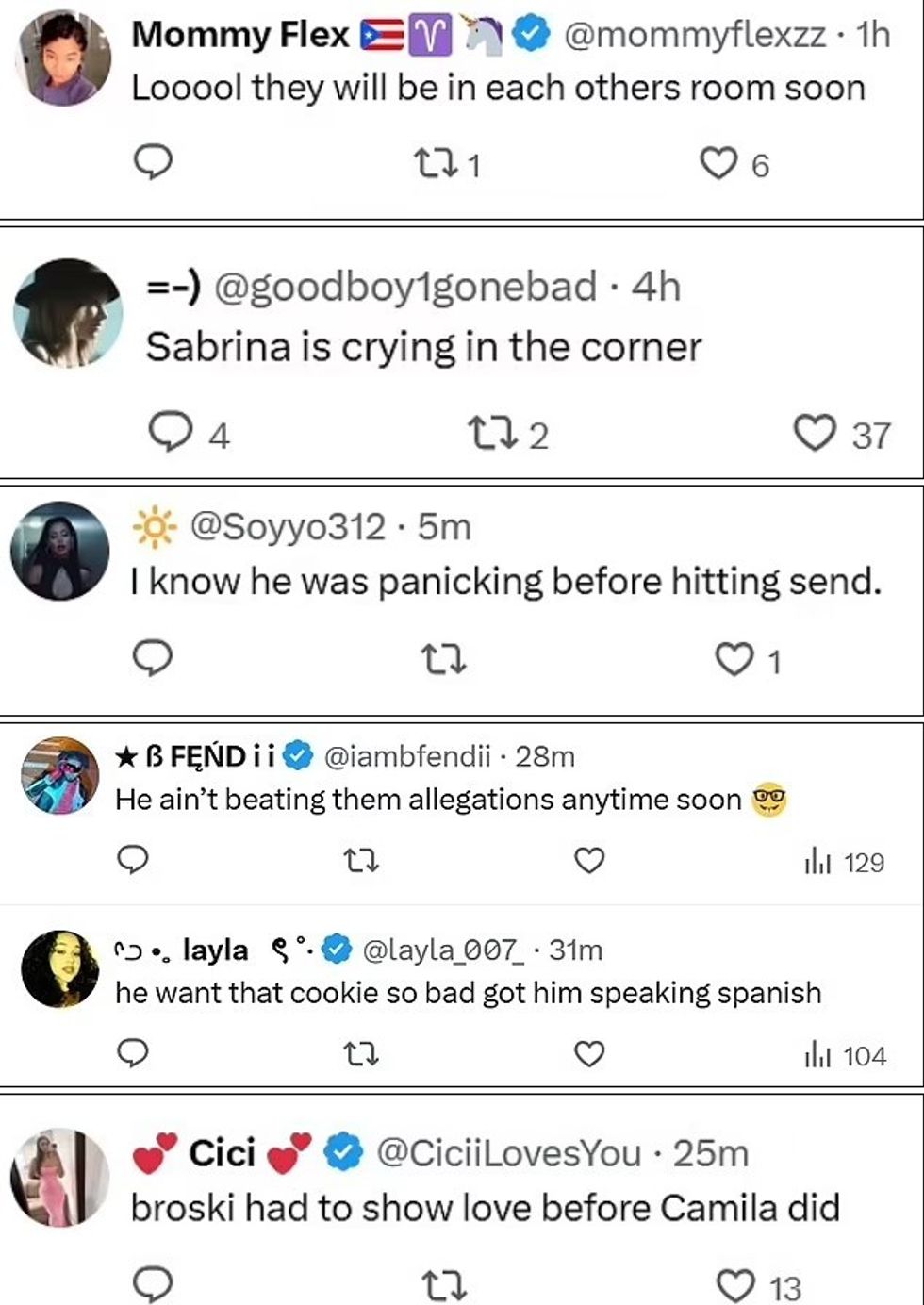
Task: Retweet layla's 'speaking spanish' tweet
Action: (360, 1053)
